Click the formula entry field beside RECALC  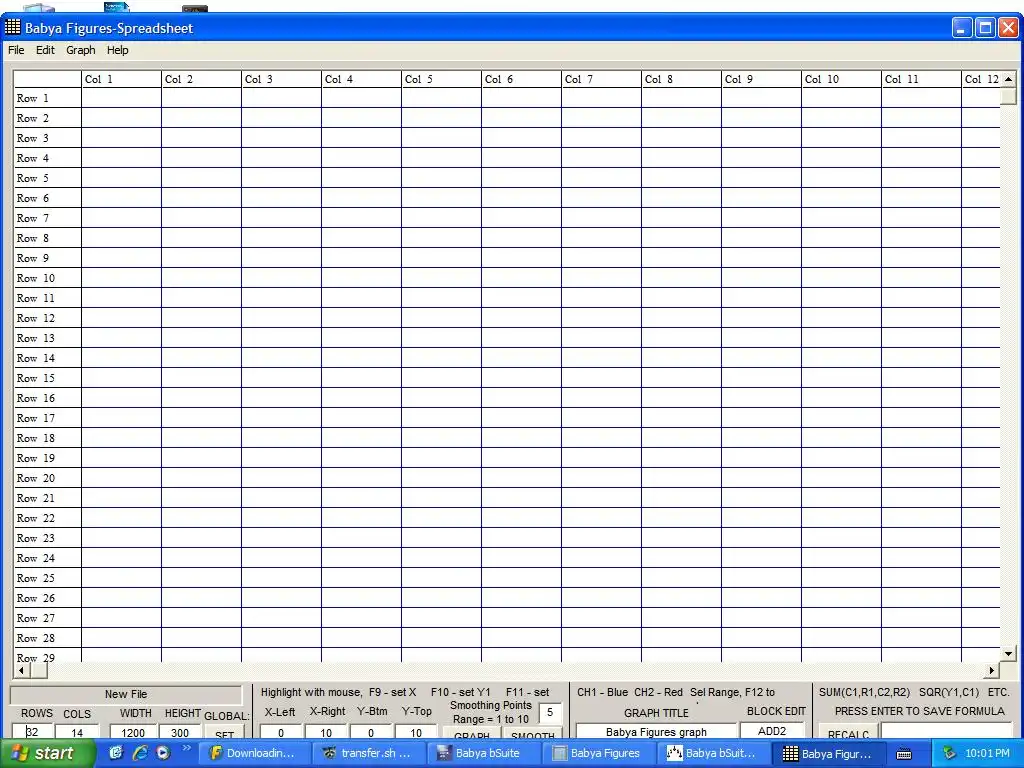(946, 731)
